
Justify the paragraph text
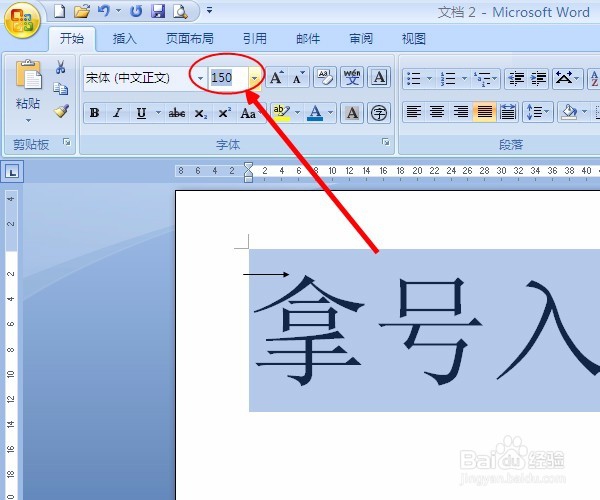point(484,112)
